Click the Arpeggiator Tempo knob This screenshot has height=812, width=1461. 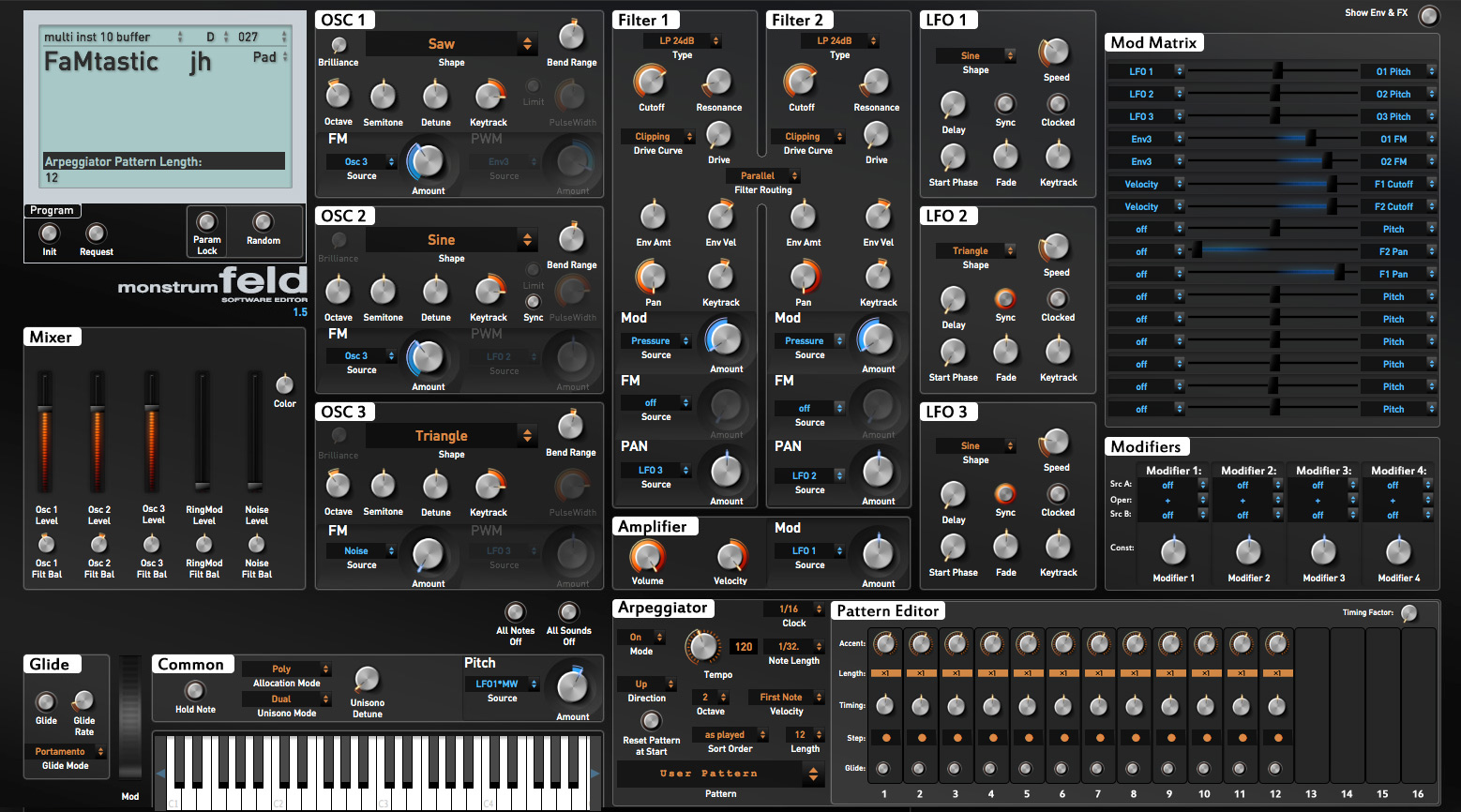coord(702,647)
